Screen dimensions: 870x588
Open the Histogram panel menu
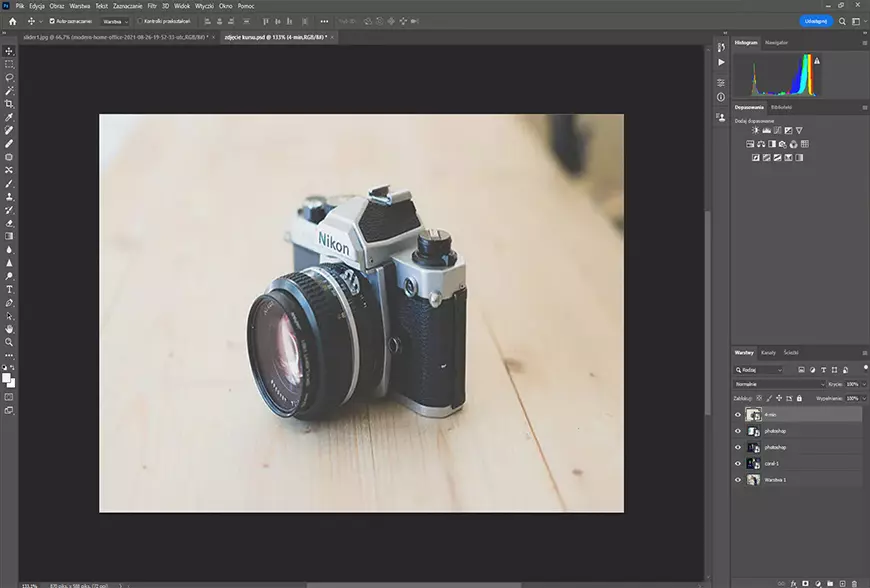(864, 43)
